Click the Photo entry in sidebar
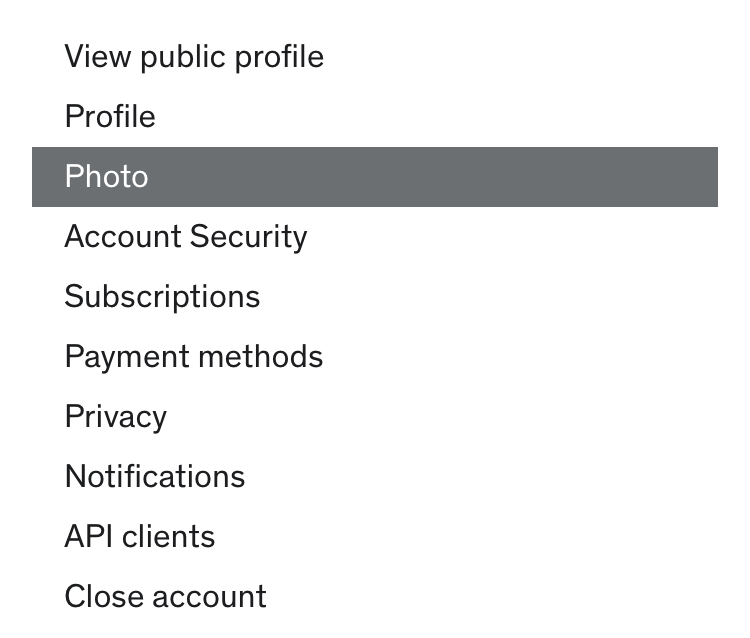Viewport: 750px width, 638px height. [107, 177]
